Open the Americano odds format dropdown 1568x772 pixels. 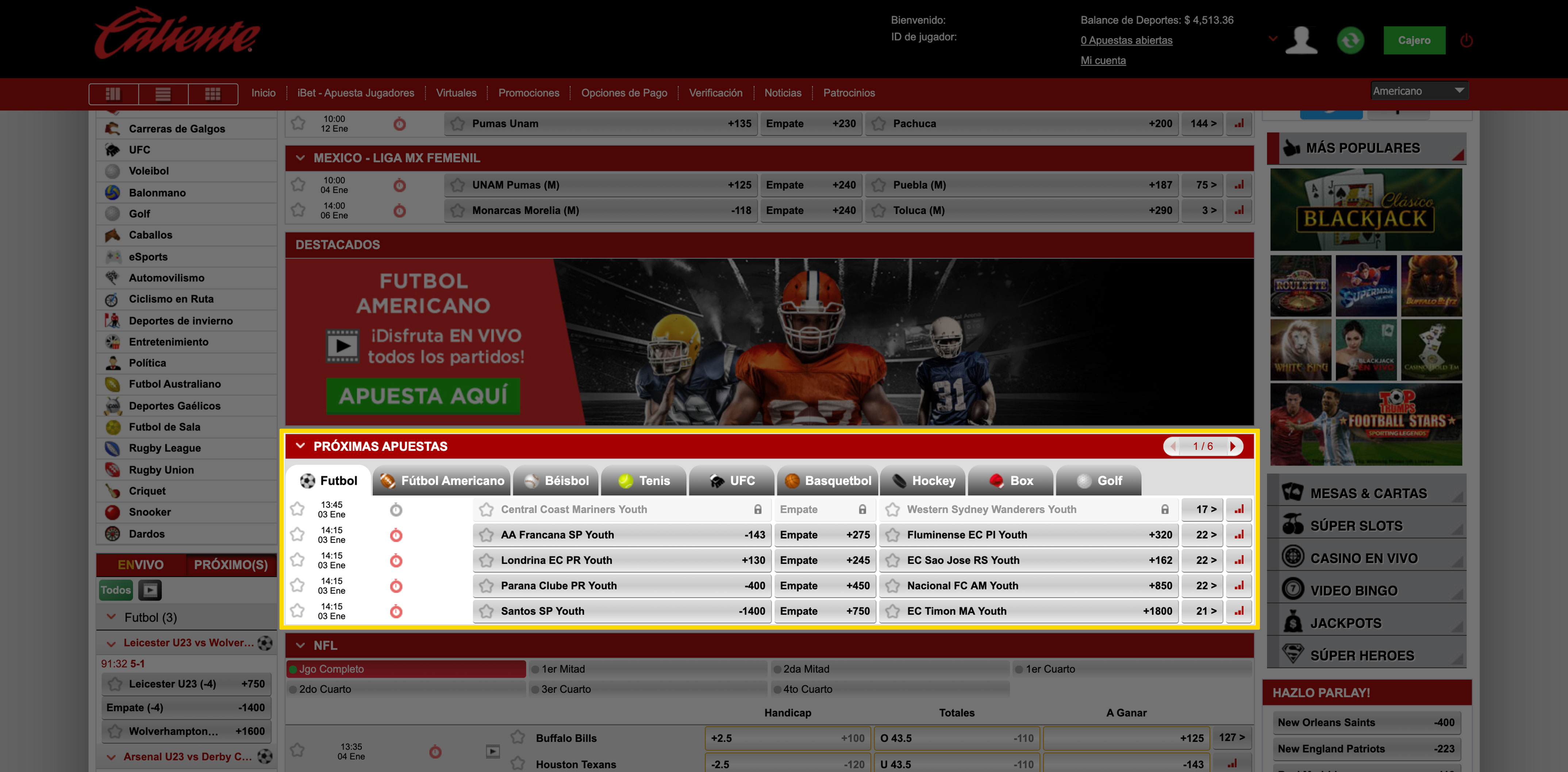[x=1419, y=91]
